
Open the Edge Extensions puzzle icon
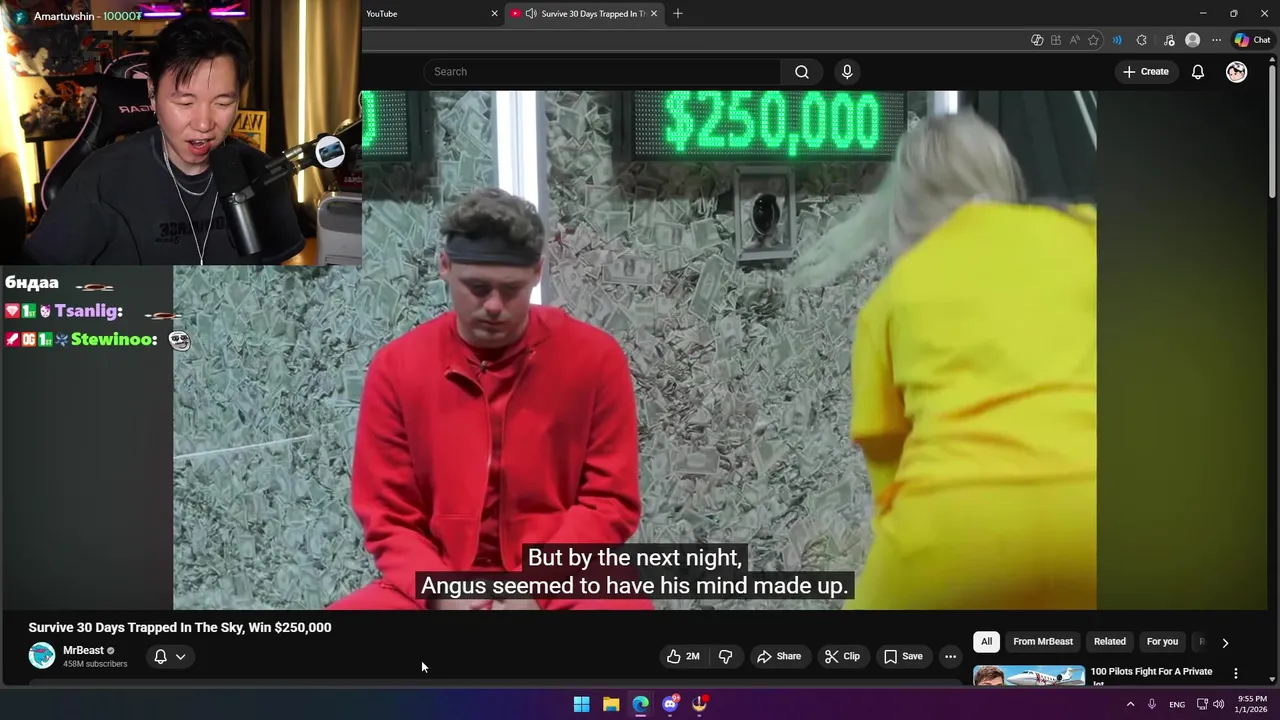1142,40
